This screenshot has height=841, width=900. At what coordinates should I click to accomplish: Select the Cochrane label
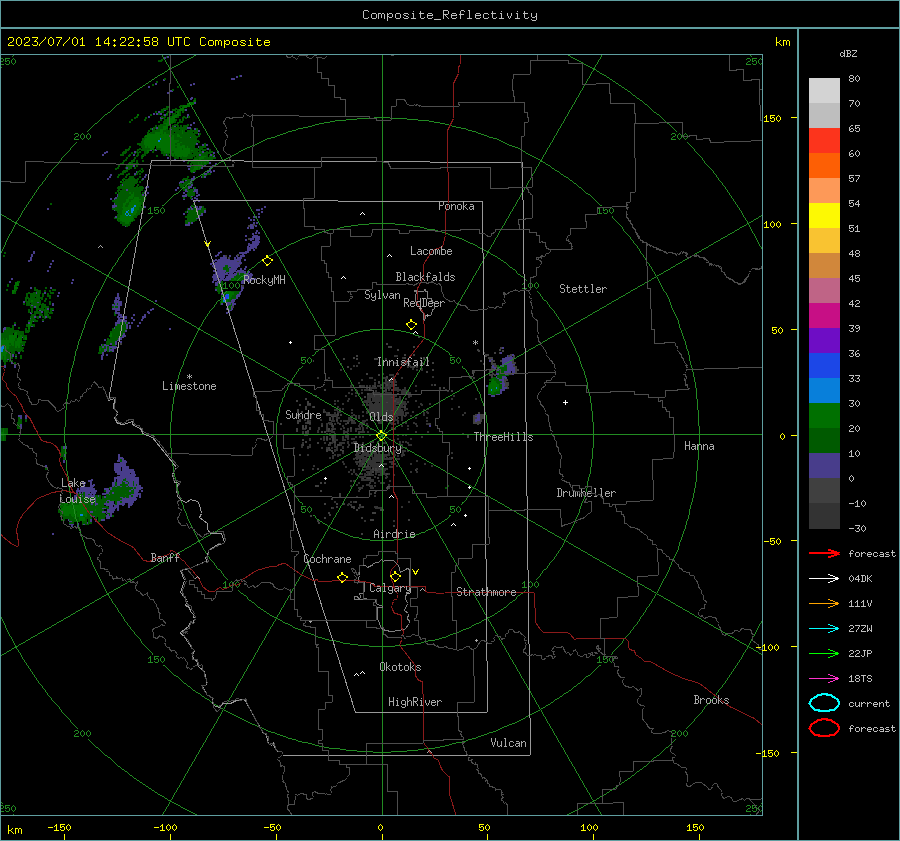(327, 559)
